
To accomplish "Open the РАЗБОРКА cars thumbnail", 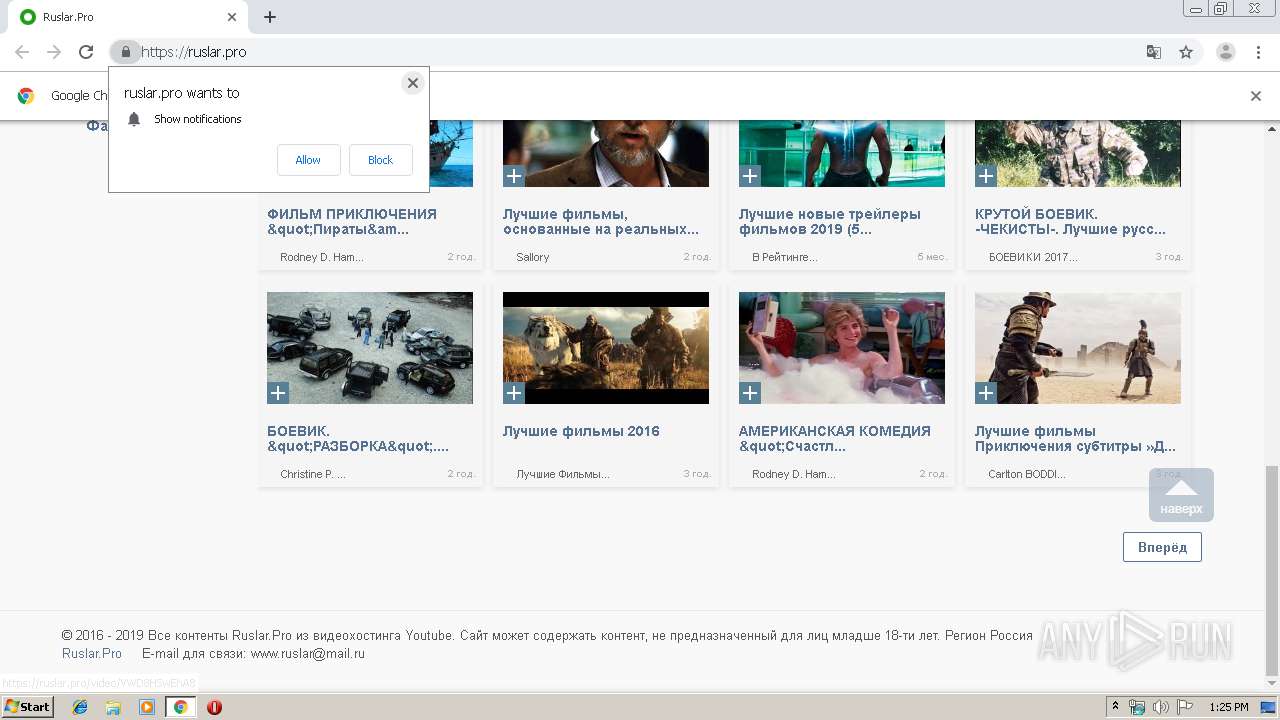I will coord(370,348).
